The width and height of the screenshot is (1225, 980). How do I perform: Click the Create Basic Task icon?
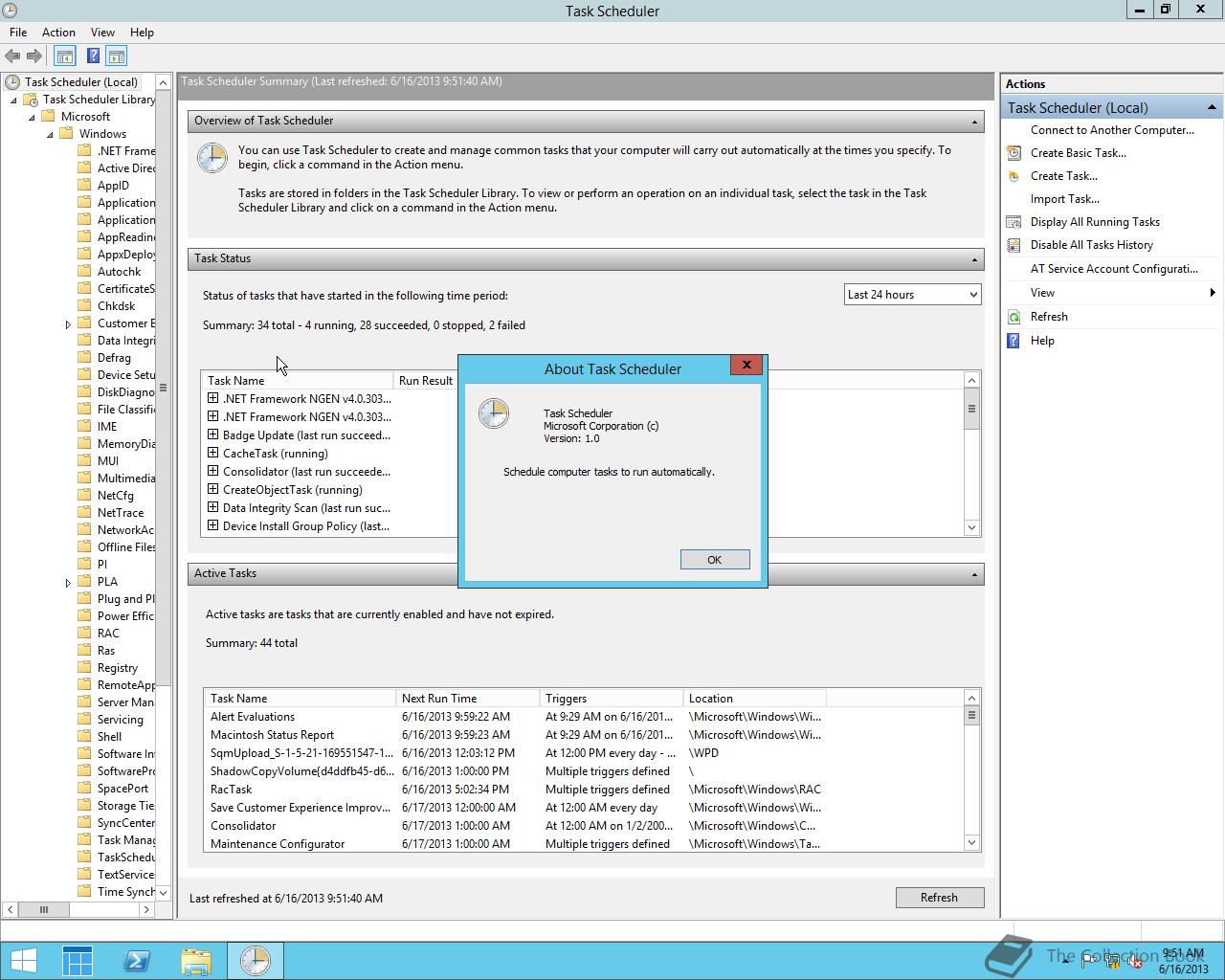tap(1013, 153)
